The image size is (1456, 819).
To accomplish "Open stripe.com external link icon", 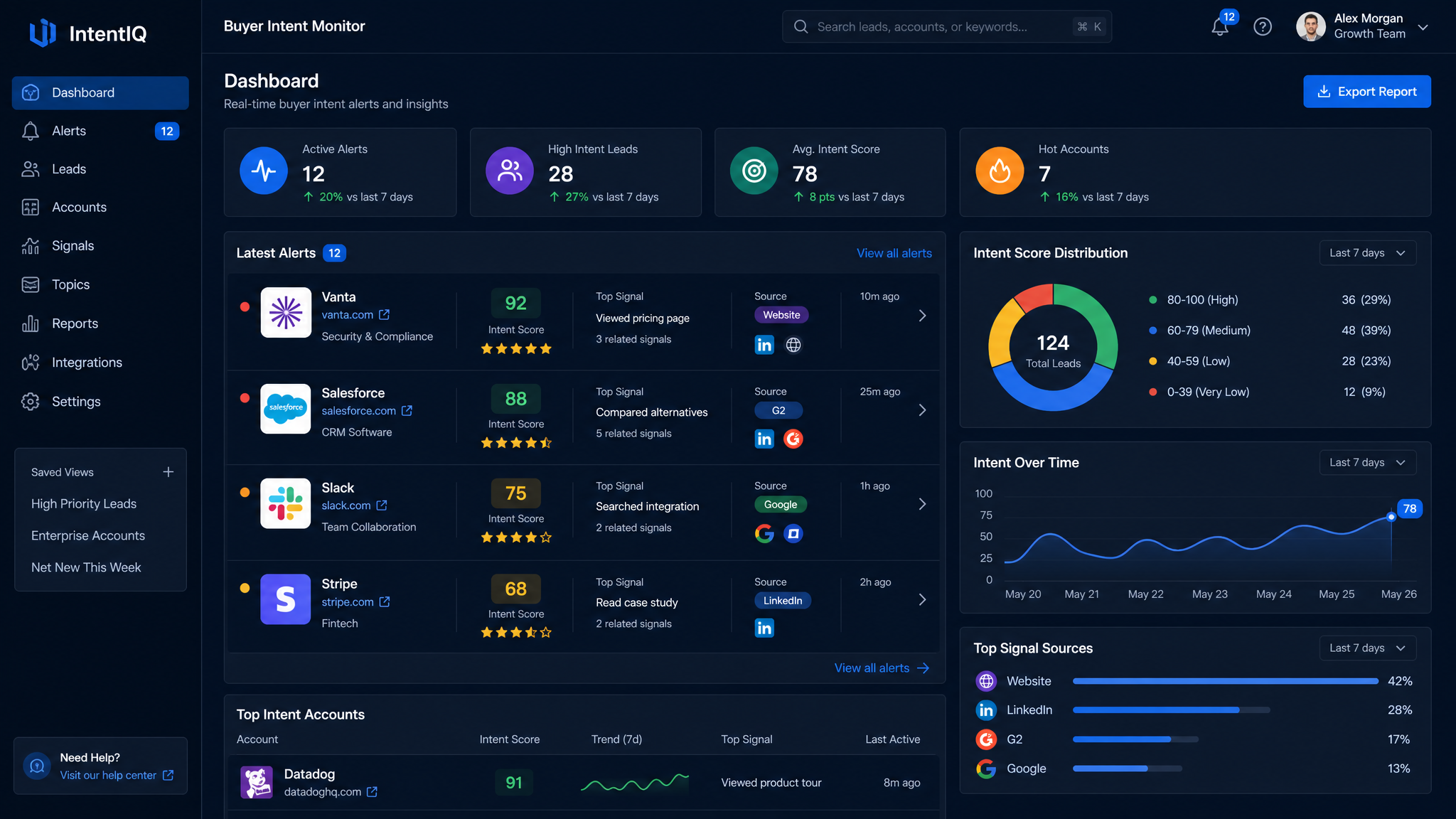I will pyautogui.click(x=385, y=602).
